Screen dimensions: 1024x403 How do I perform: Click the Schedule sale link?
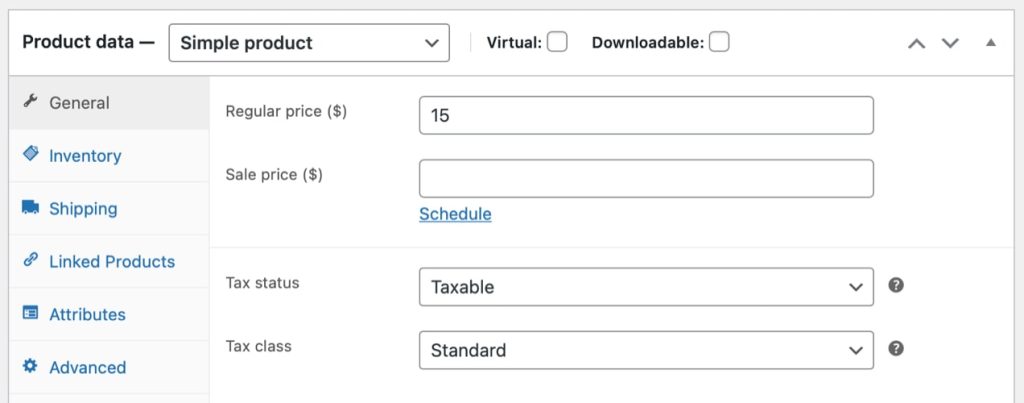pos(455,214)
